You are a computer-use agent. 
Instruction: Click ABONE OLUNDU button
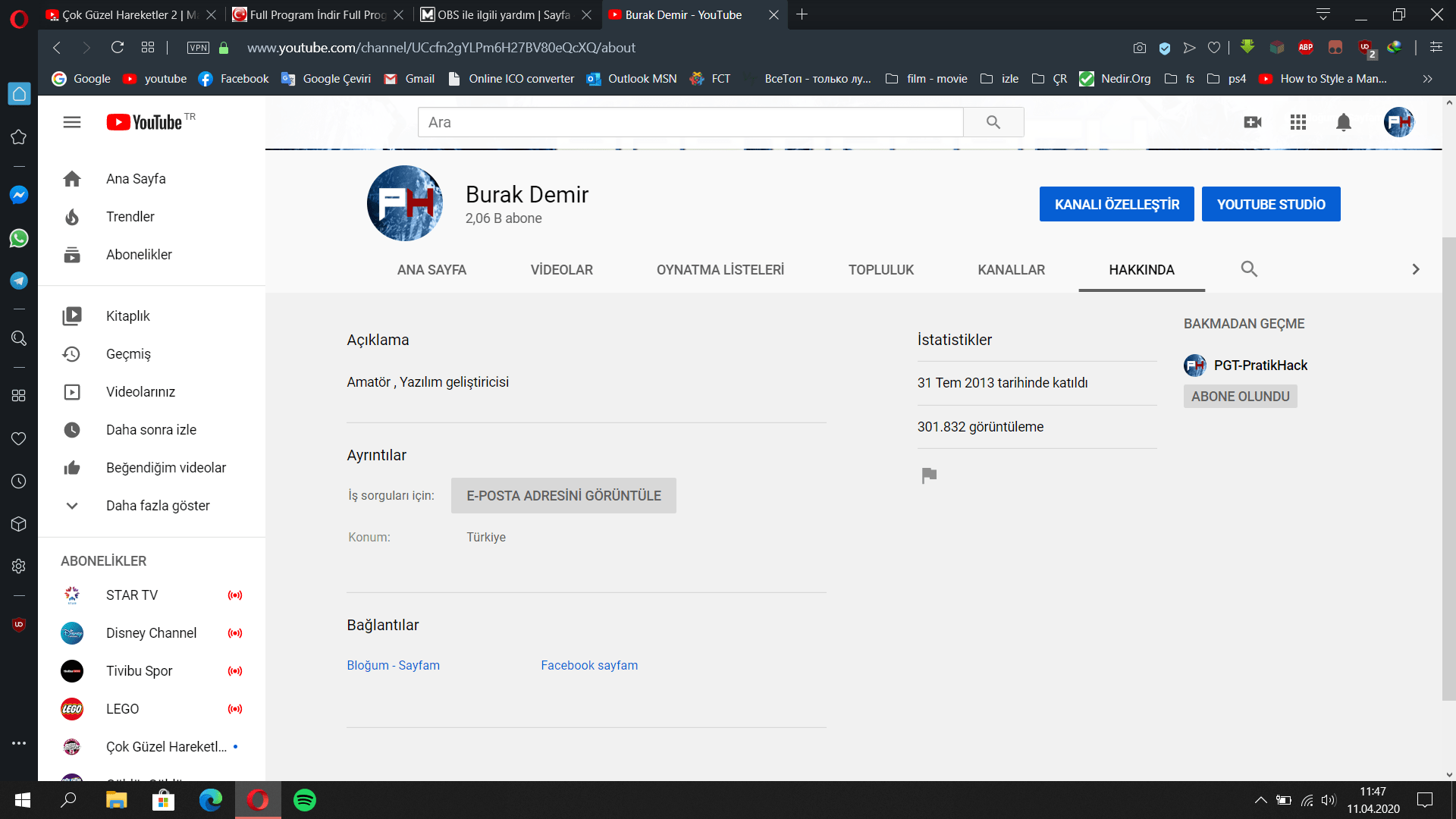tap(1241, 397)
